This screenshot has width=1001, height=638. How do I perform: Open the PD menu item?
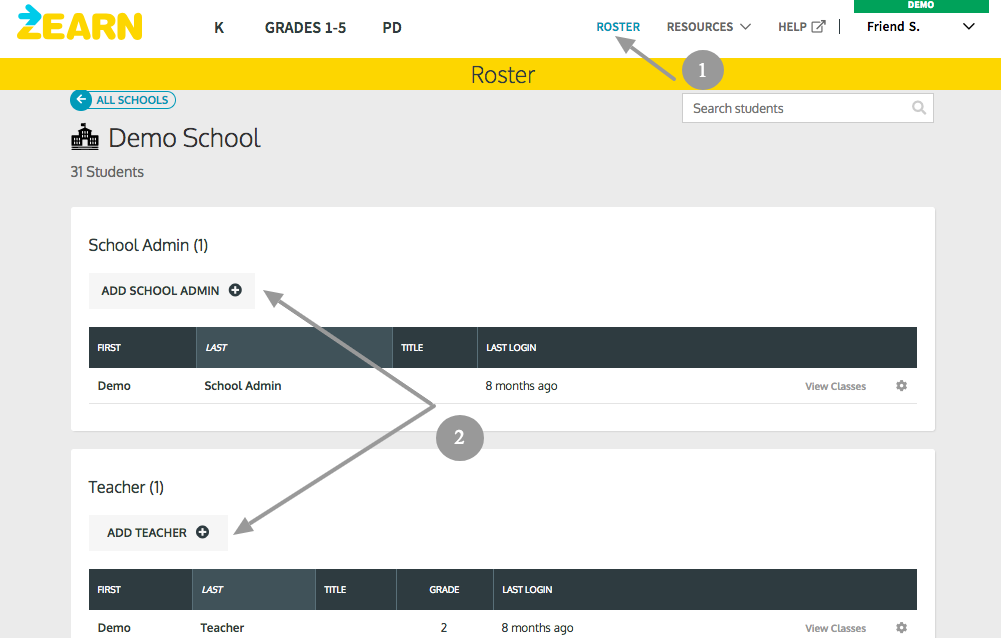[392, 27]
